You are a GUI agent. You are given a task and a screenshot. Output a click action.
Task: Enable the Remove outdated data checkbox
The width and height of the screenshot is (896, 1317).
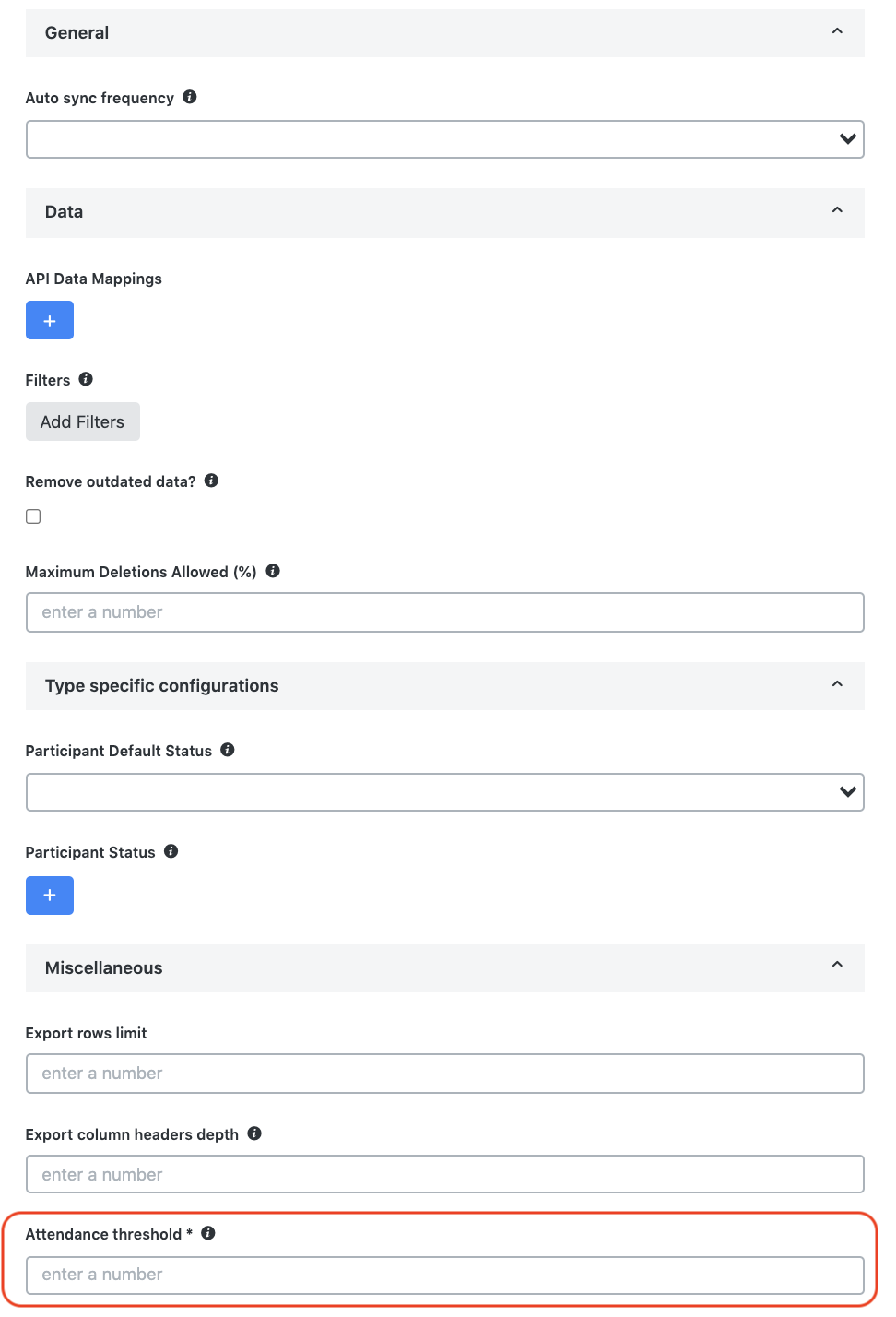tap(33, 516)
